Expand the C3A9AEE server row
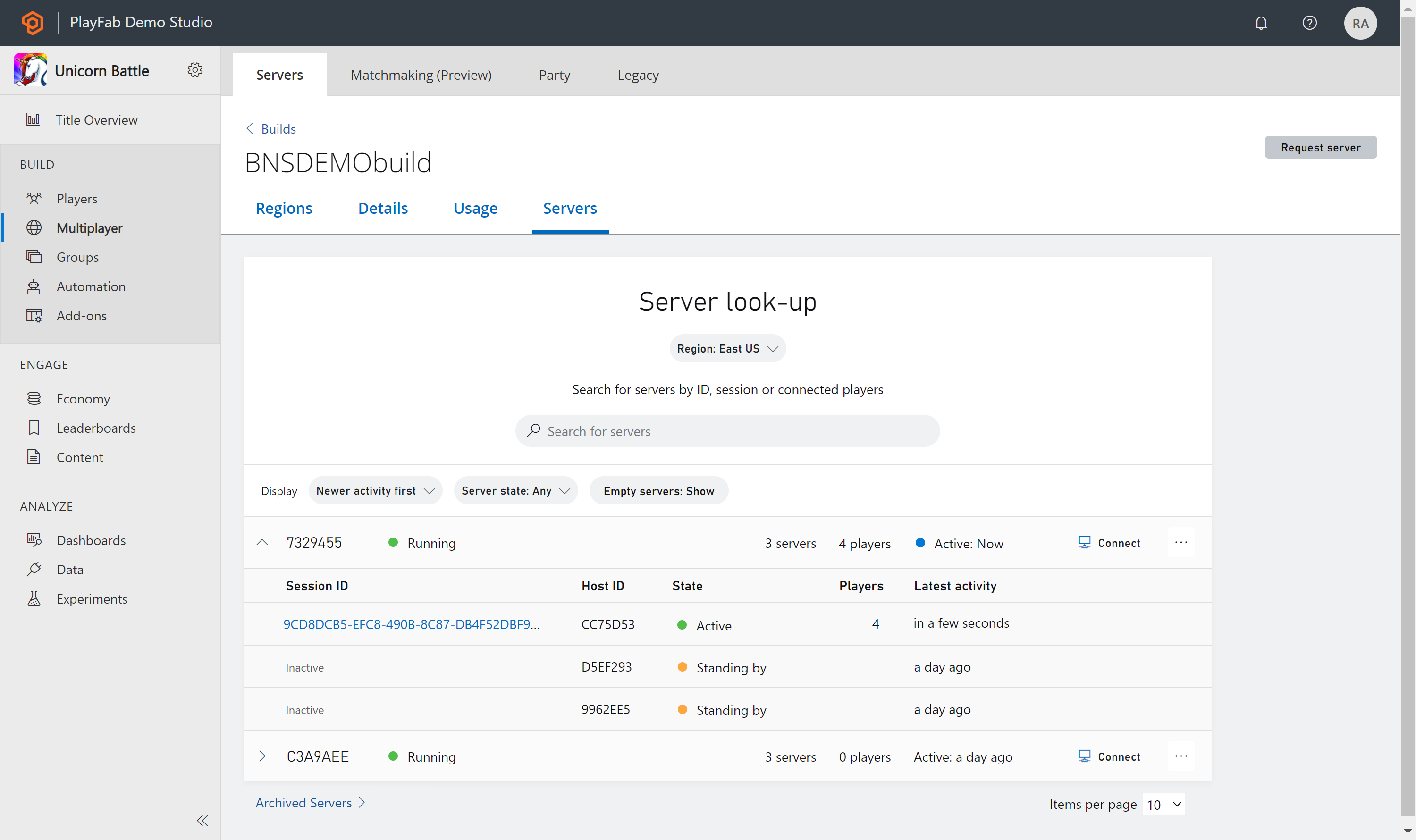The width and height of the screenshot is (1416, 840). coord(263,756)
